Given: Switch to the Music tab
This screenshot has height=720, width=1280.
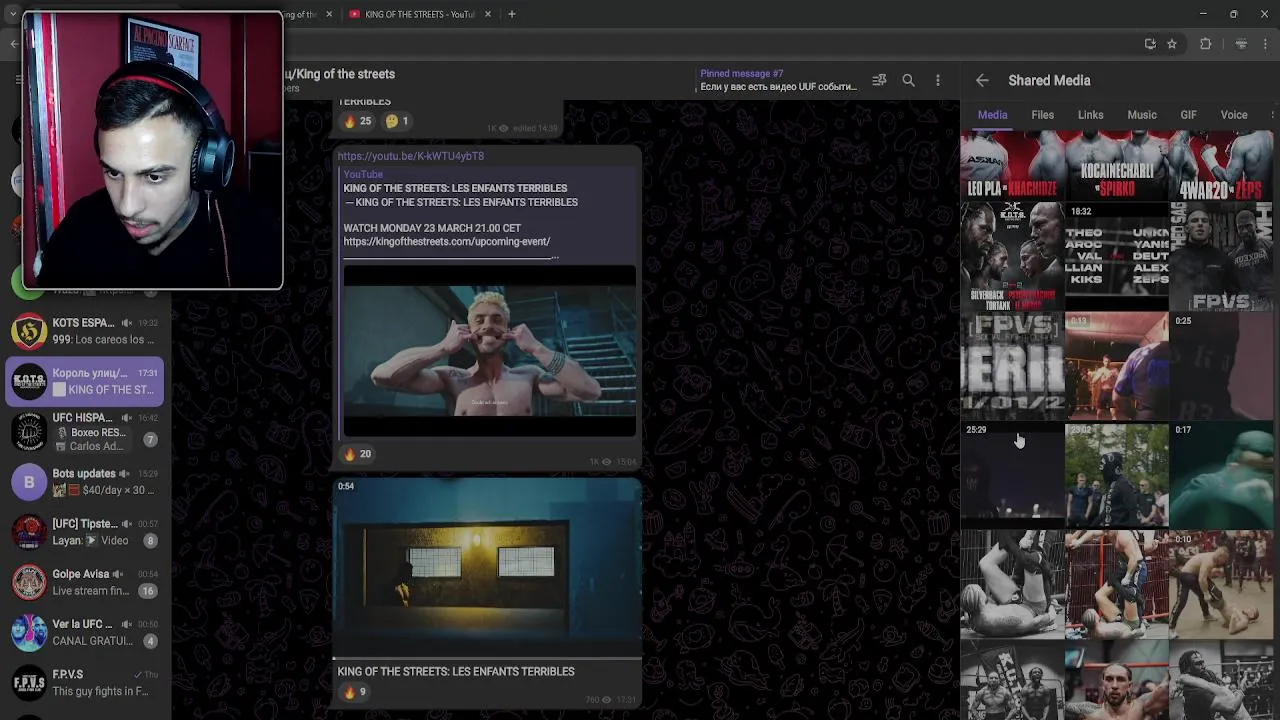Looking at the screenshot, I should click(x=1141, y=115).
